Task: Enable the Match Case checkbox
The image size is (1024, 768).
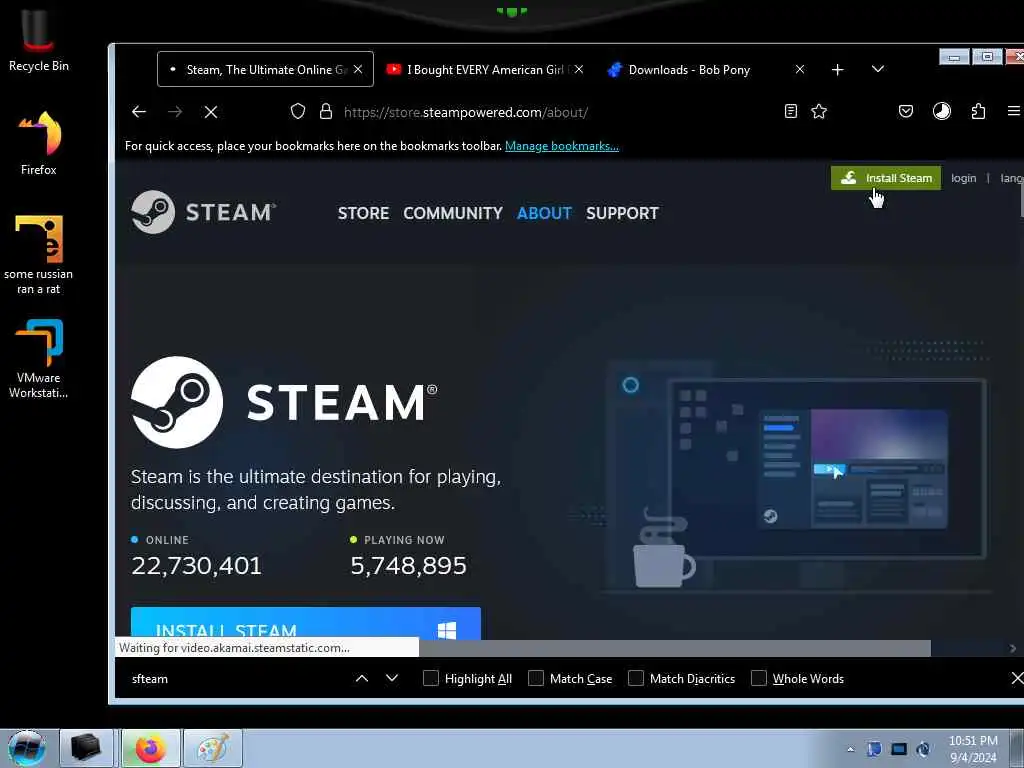Action: [x=536, y=679]
